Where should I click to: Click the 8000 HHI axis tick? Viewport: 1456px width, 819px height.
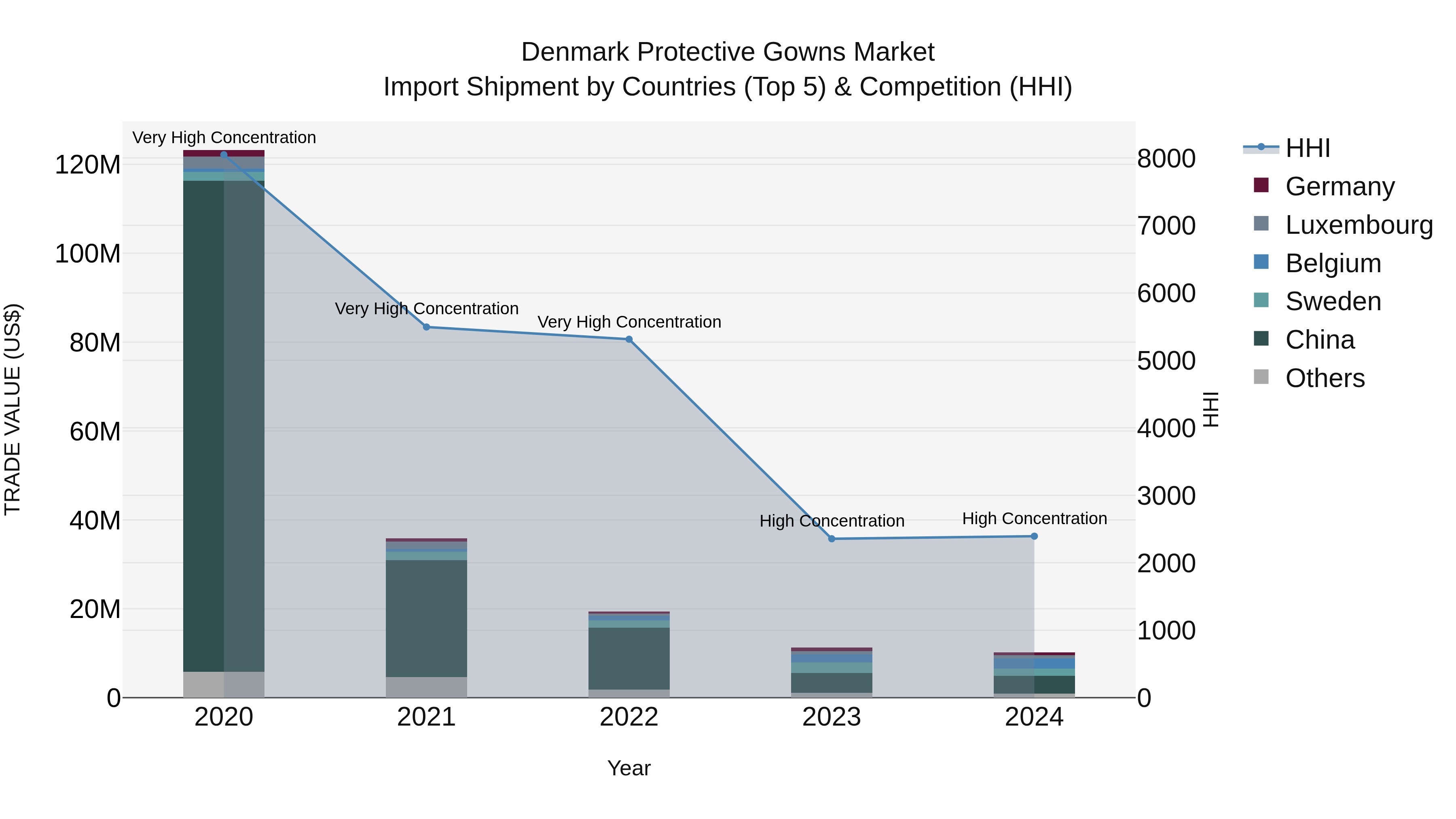[x=1166, y=159]
